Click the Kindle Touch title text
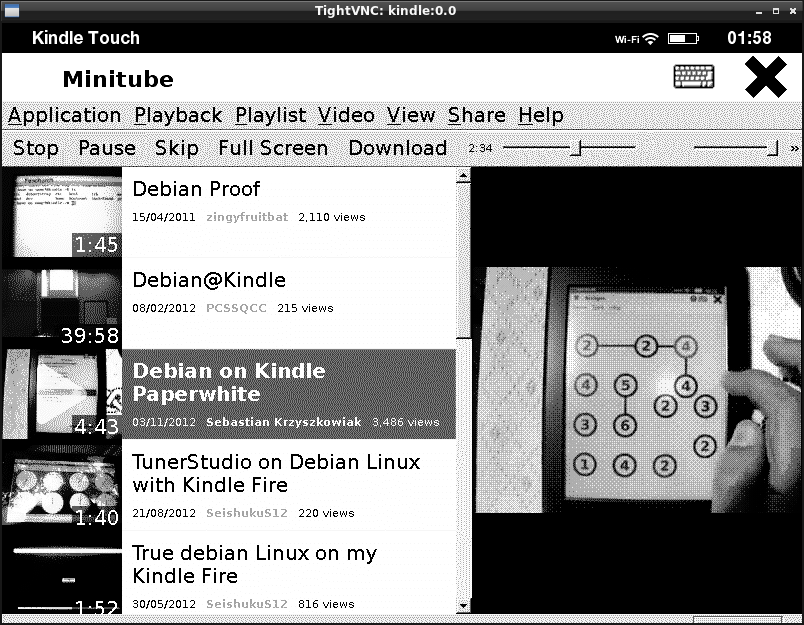Viewport: 804px width, 625px height. [86, 38]
